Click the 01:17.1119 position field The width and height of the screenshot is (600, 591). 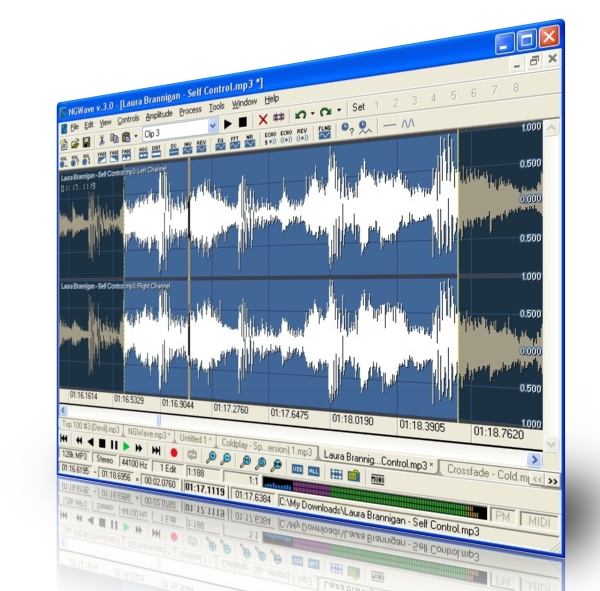click(x=205, y=490)
